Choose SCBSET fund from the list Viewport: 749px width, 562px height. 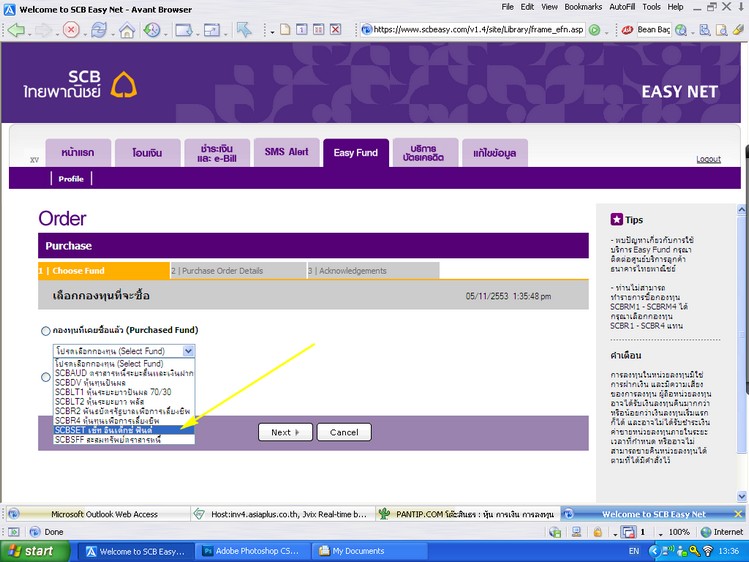(x=124, y=430)
